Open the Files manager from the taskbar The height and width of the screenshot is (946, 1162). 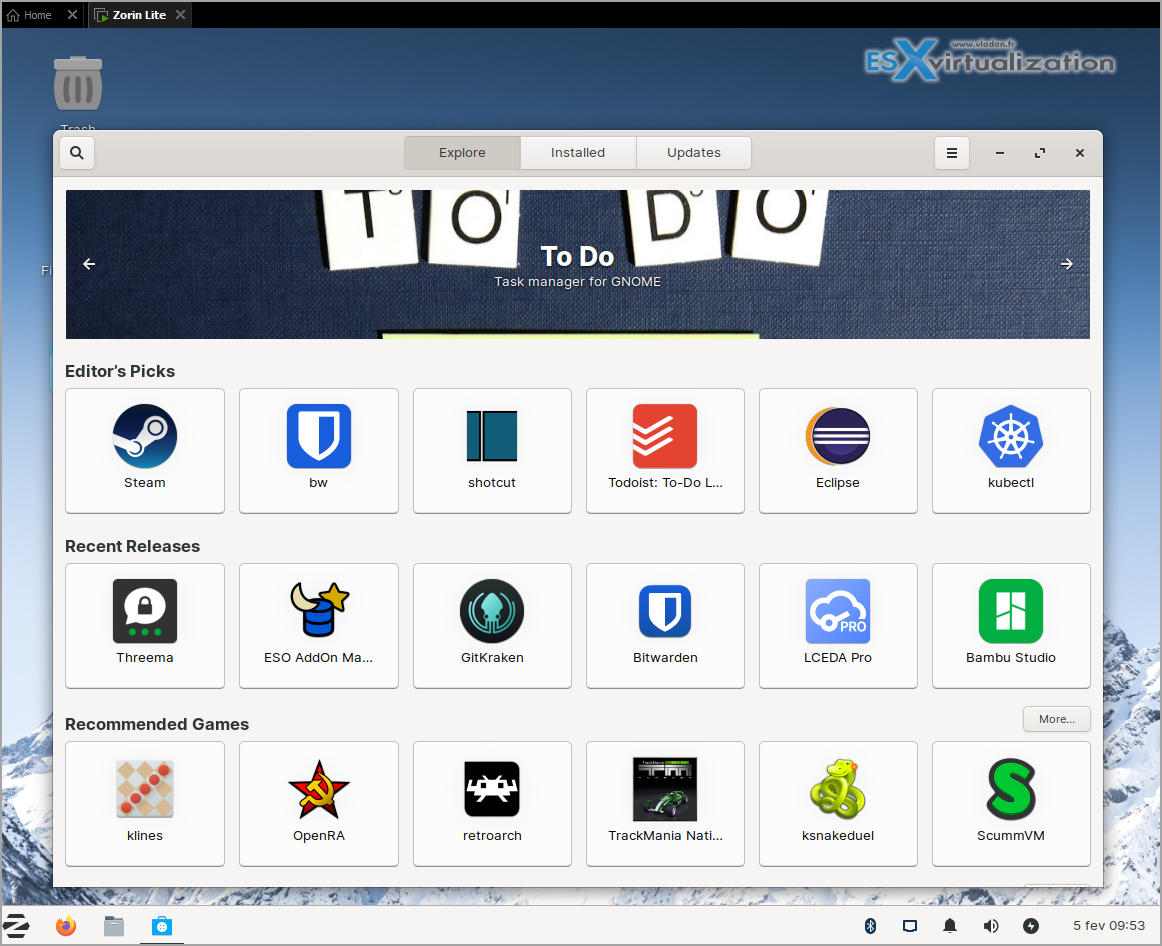(113, 926)
